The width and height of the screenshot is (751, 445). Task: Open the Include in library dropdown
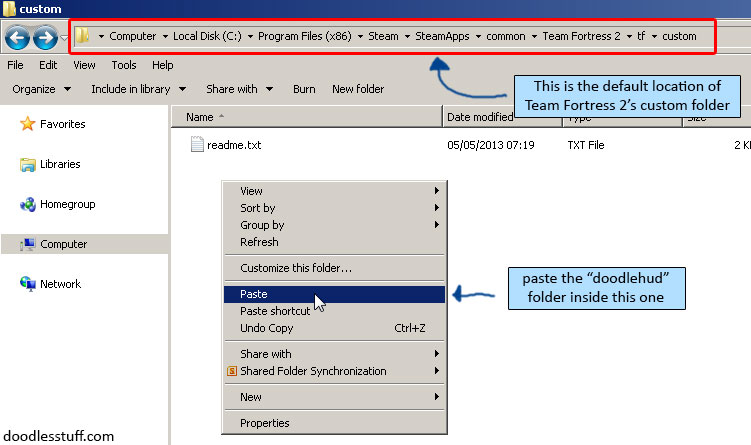[x=136, y=89]
